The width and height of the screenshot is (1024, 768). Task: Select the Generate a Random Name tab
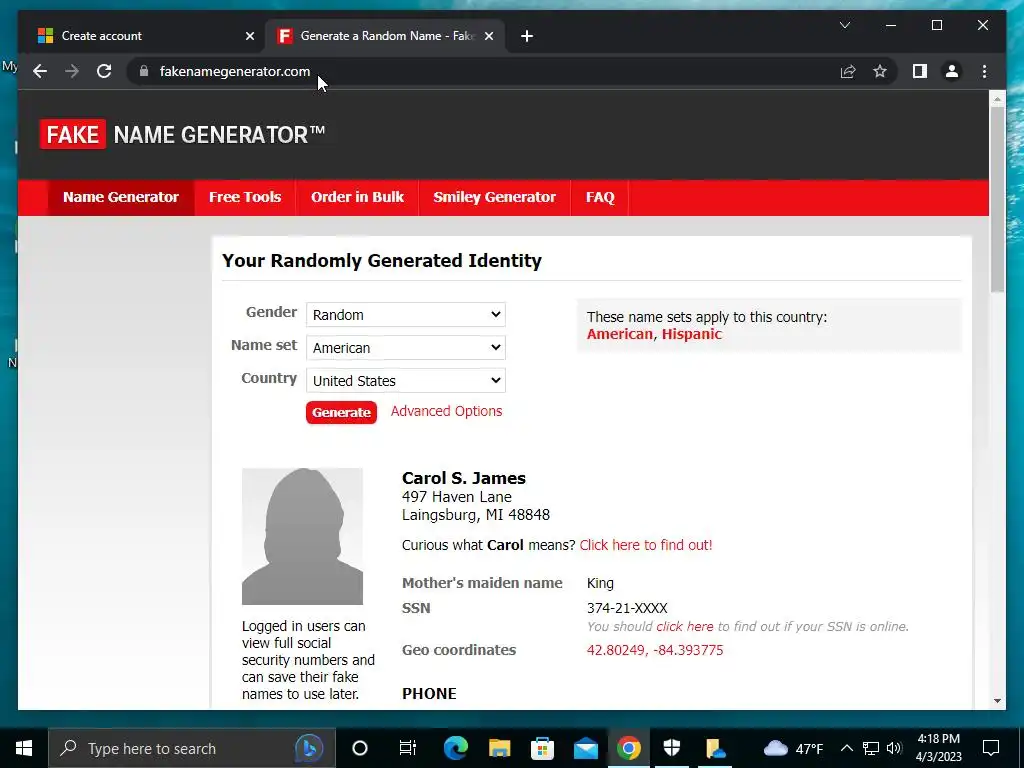[385, 36]
